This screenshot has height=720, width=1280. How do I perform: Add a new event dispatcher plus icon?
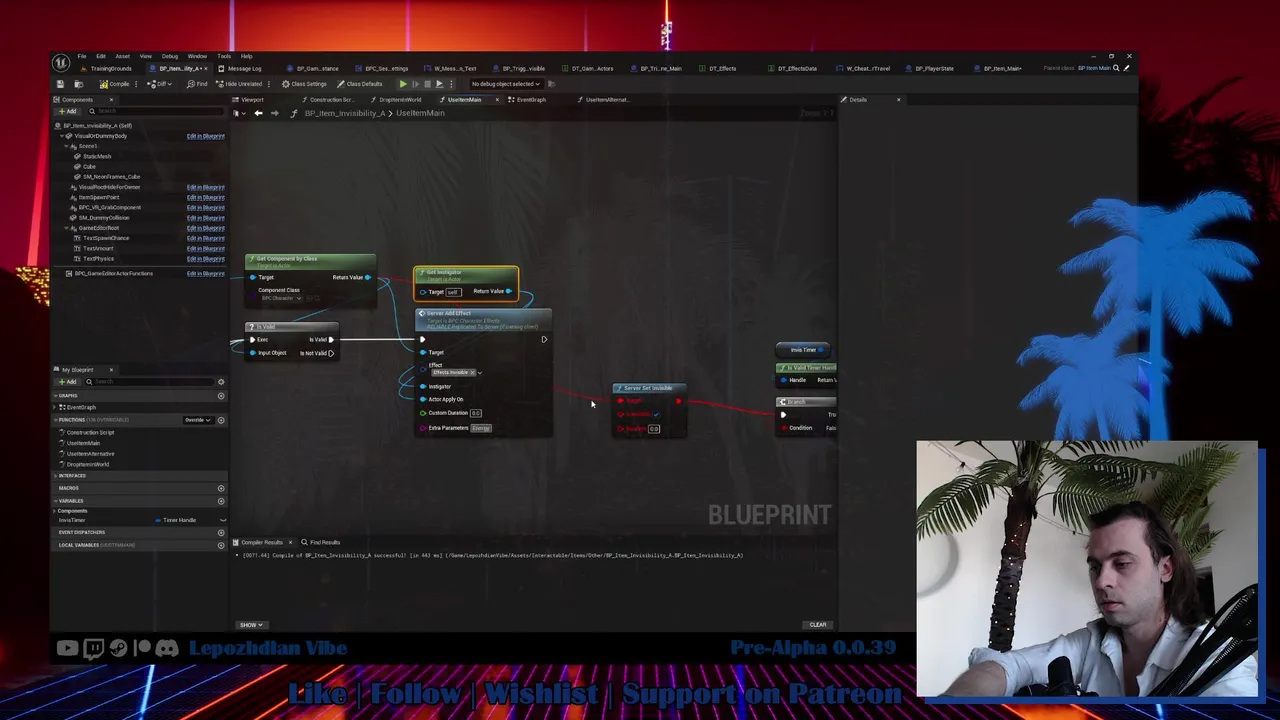click(221, 533)
